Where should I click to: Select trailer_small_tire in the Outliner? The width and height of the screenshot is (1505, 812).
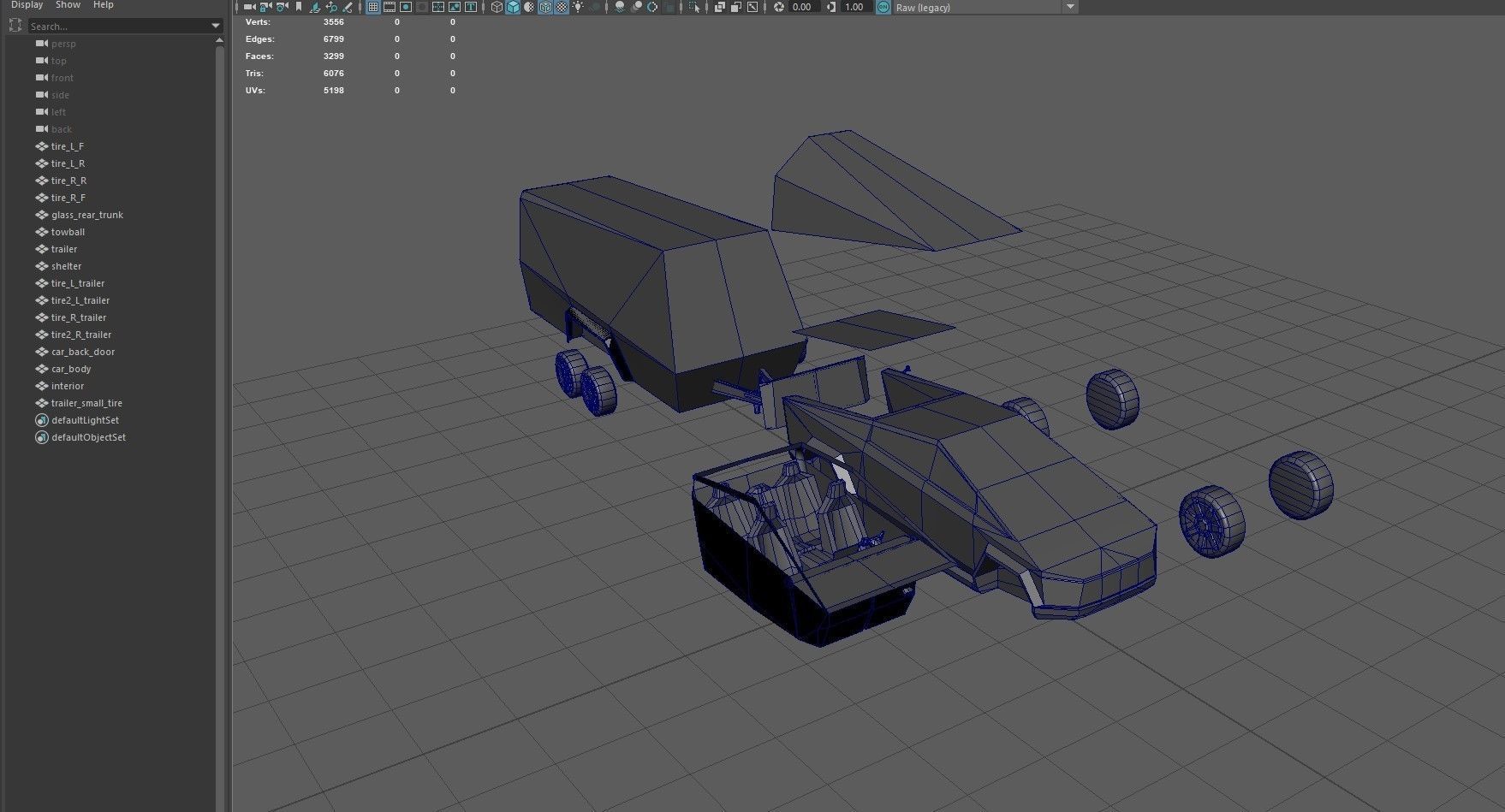pos(86,403)
